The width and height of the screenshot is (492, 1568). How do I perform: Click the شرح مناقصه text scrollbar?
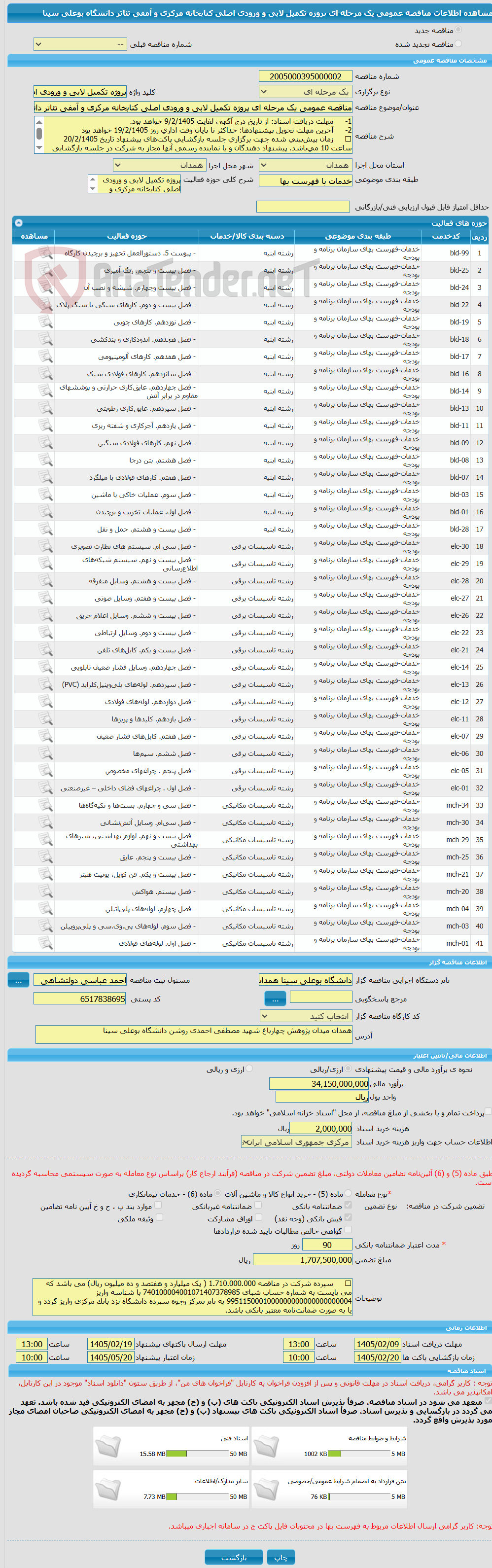(x=39, y=134)
